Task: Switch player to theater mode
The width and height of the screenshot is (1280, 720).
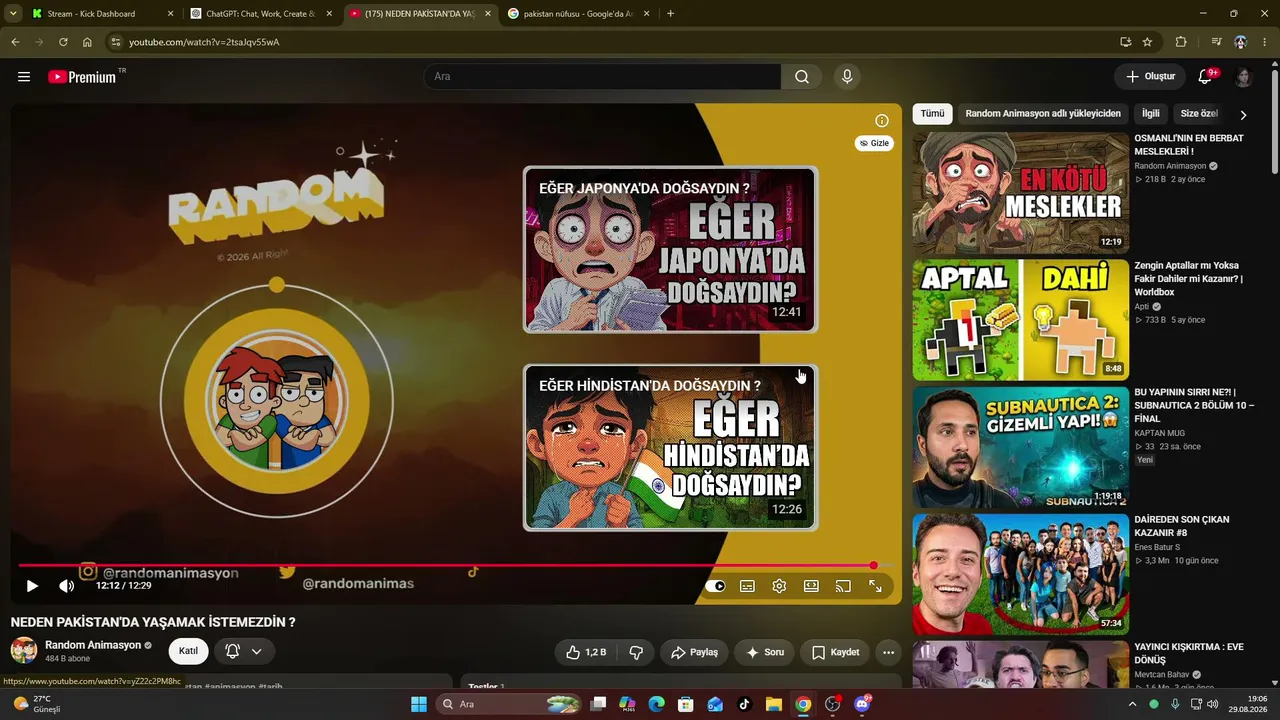Action: 811,586
